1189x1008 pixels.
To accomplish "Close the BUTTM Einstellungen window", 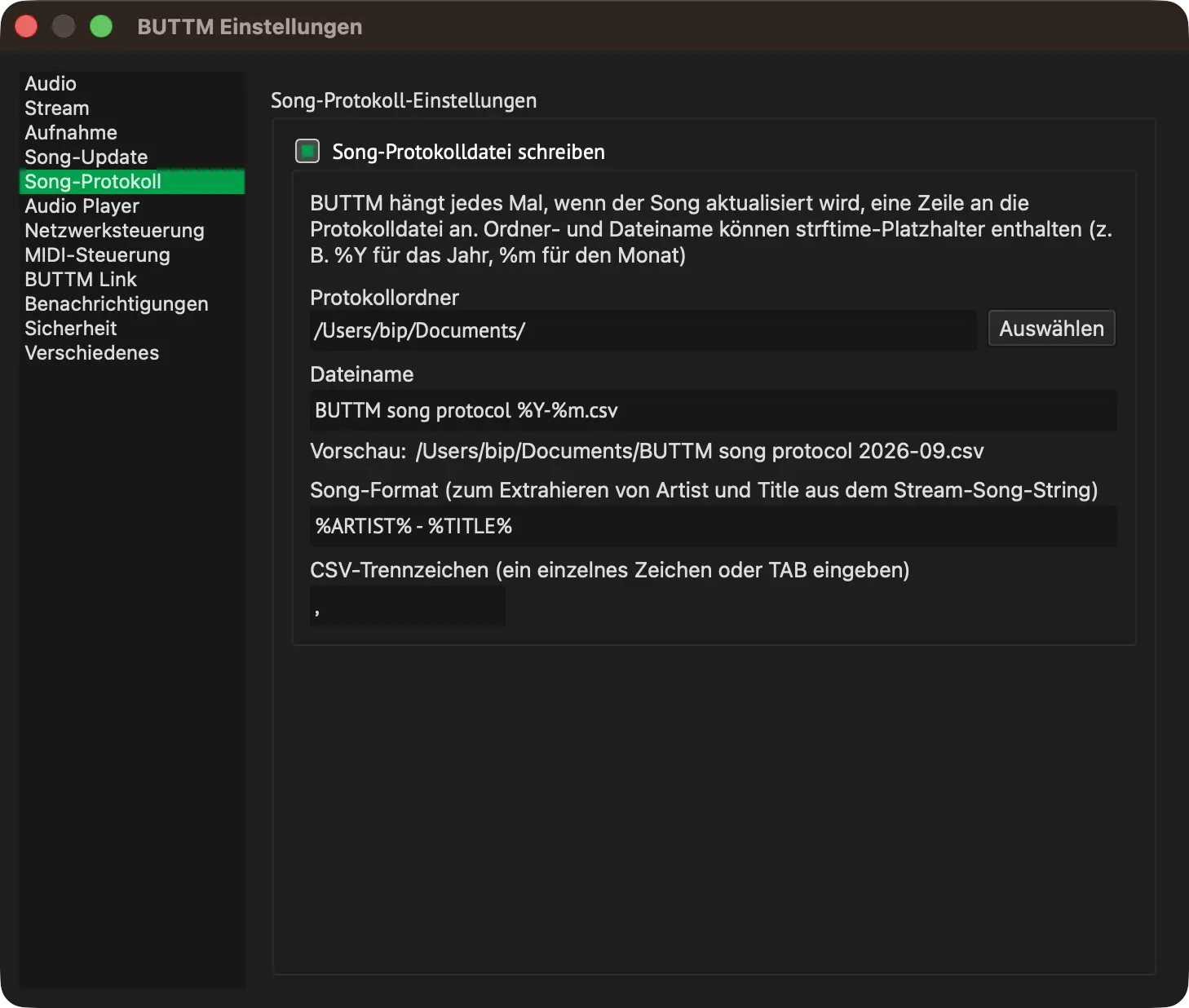I will coord(27,27).
